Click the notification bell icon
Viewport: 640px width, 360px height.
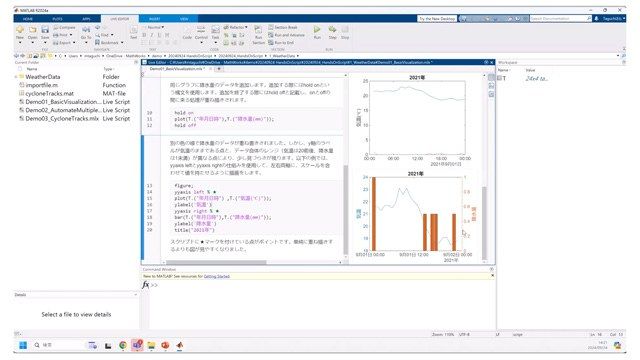596,19
